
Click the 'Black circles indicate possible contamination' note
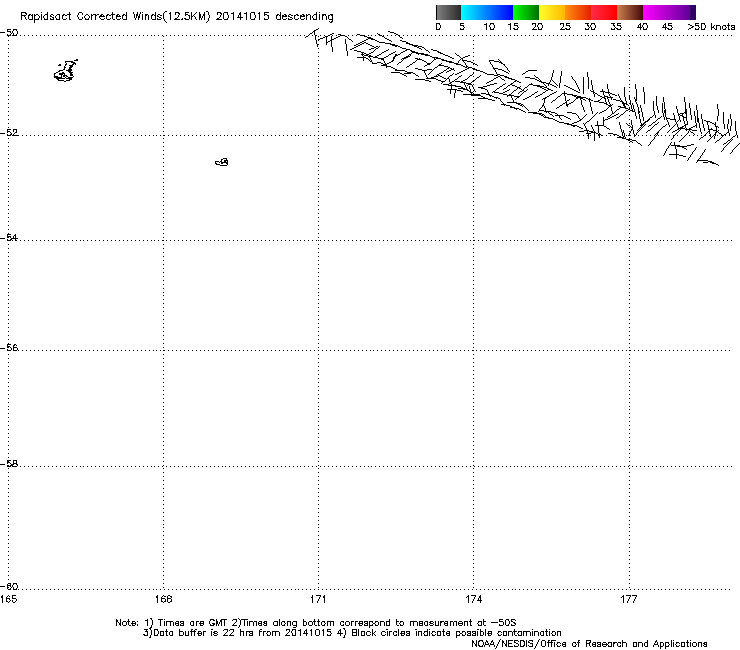tap(456, 633)
